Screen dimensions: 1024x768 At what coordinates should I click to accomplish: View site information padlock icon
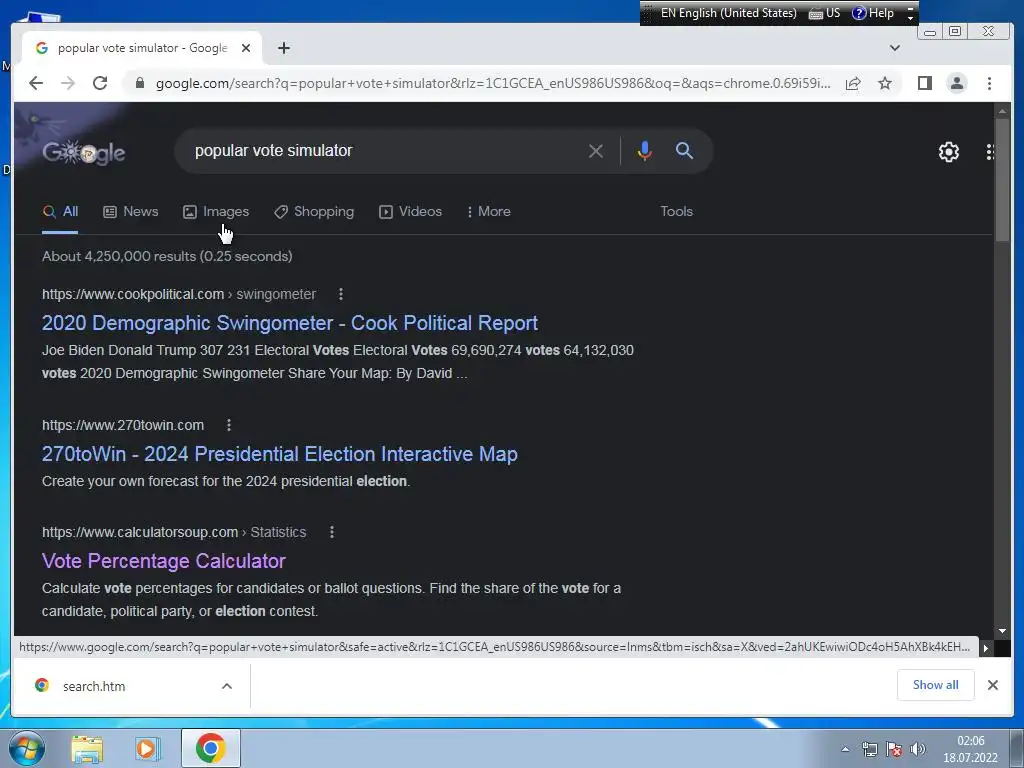tap(139, 83)
